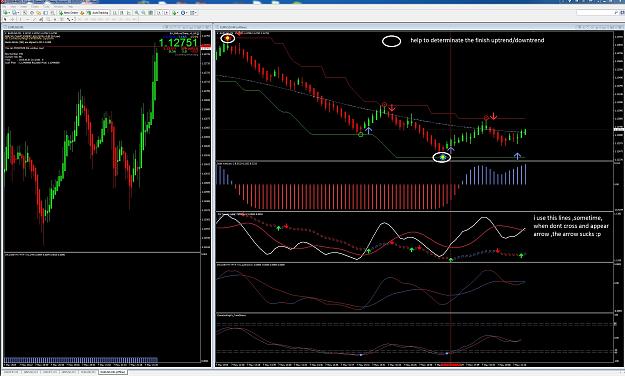
Task: Open the Help menu
Action: [71, 7]
